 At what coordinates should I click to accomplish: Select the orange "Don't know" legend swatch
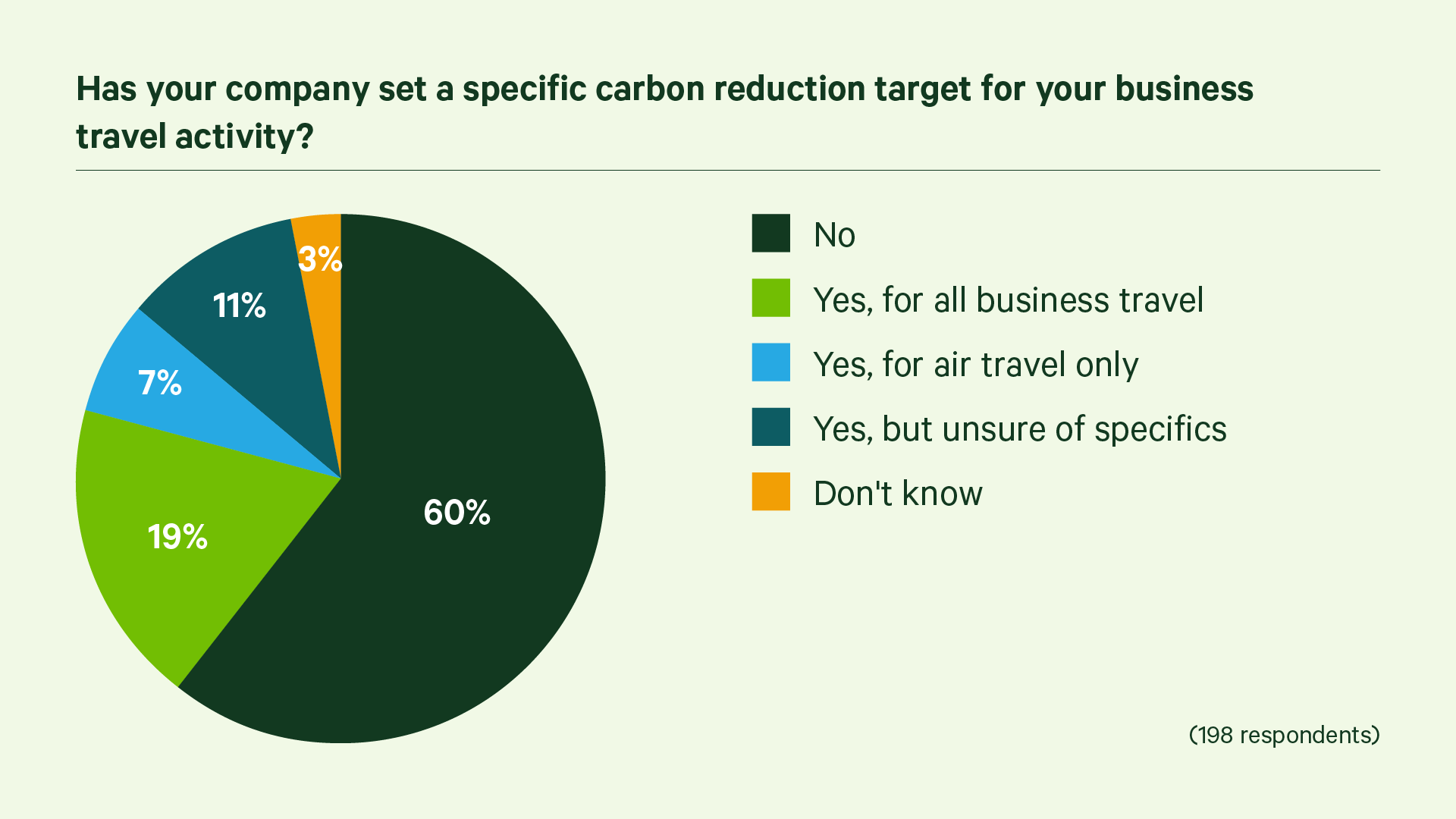click(770, 491)
